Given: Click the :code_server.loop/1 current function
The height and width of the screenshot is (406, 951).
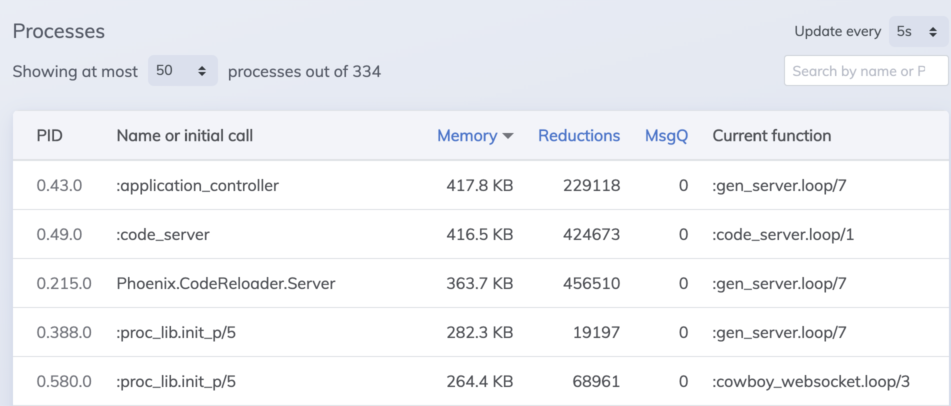Looking at the screenshot, I should pos(783,234).
